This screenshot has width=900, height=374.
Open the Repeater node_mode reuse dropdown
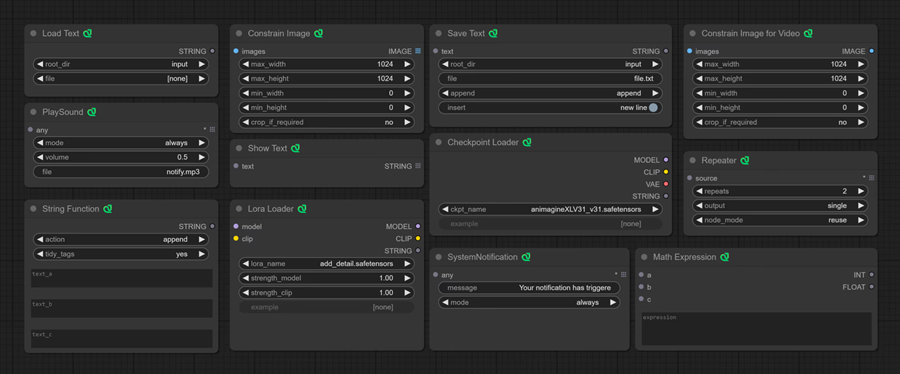(780, 220)
